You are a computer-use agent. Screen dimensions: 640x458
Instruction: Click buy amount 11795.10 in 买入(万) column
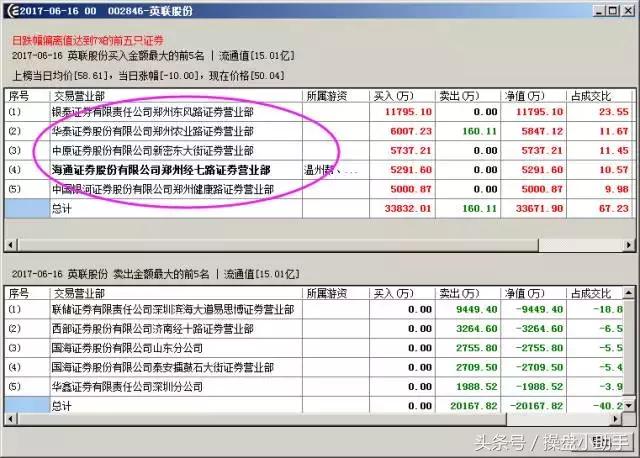408,112
